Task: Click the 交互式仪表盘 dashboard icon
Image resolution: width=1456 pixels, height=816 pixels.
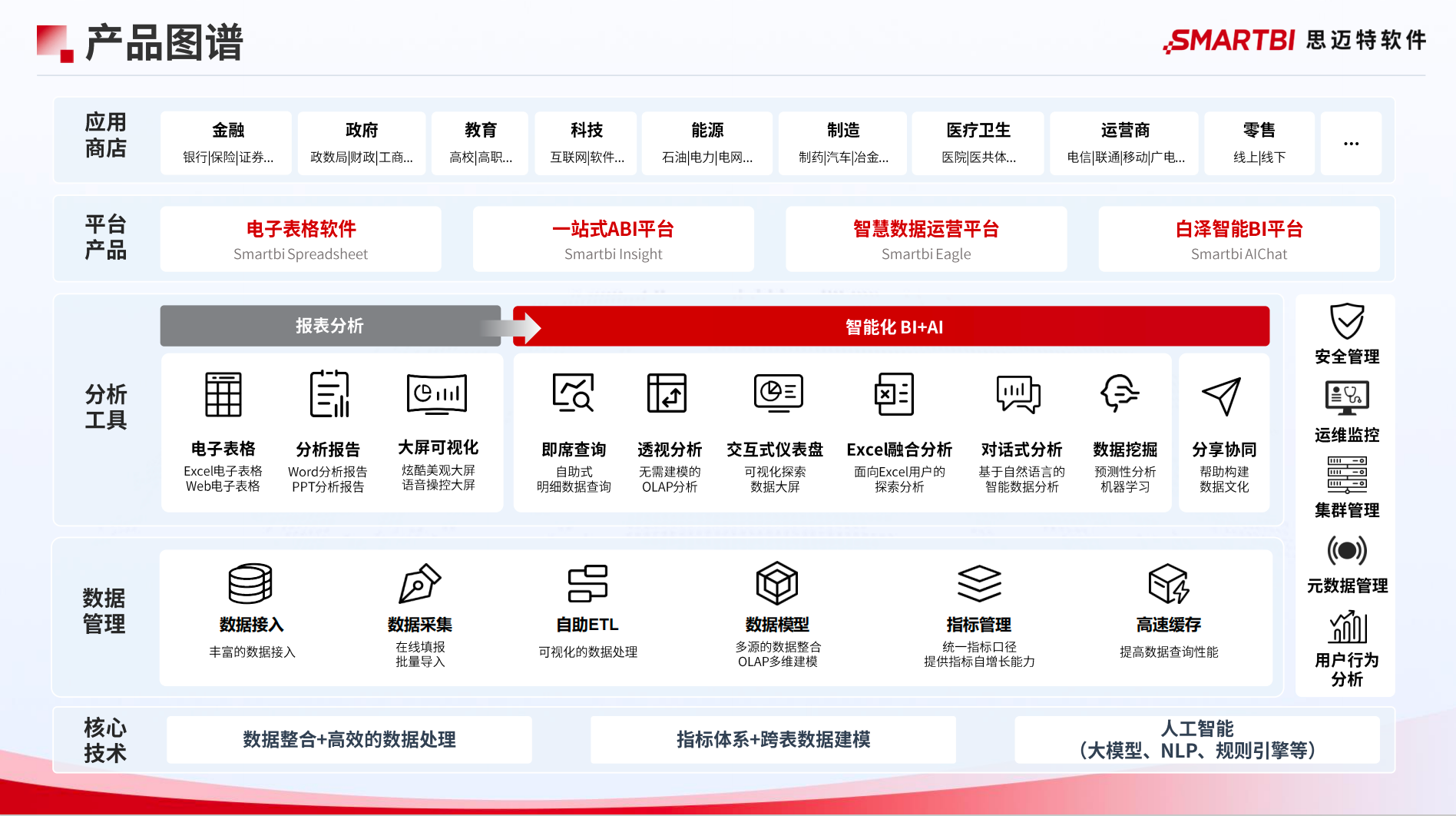Action: (778, 393)
